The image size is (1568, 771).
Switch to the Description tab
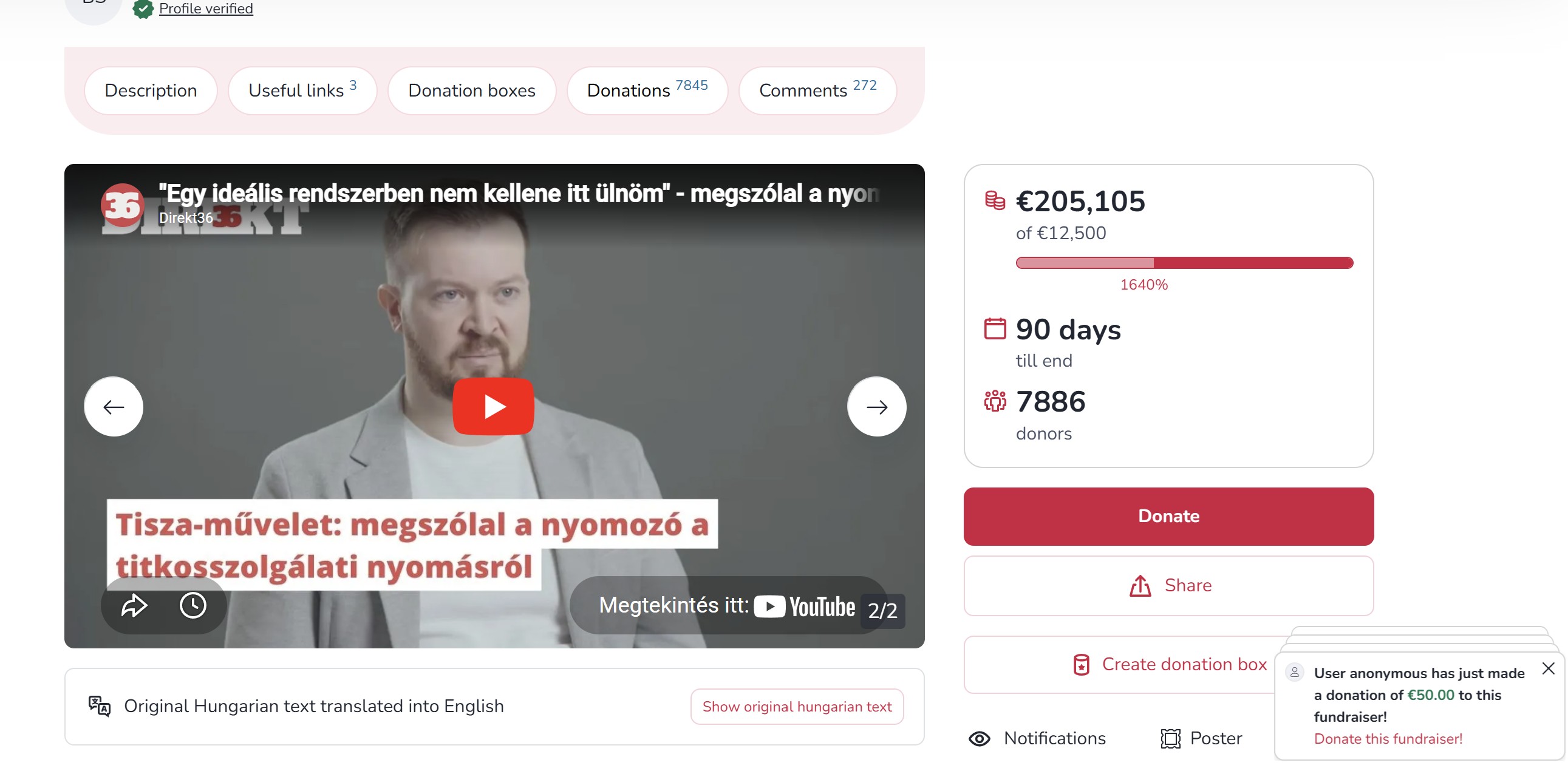point(151,90)
